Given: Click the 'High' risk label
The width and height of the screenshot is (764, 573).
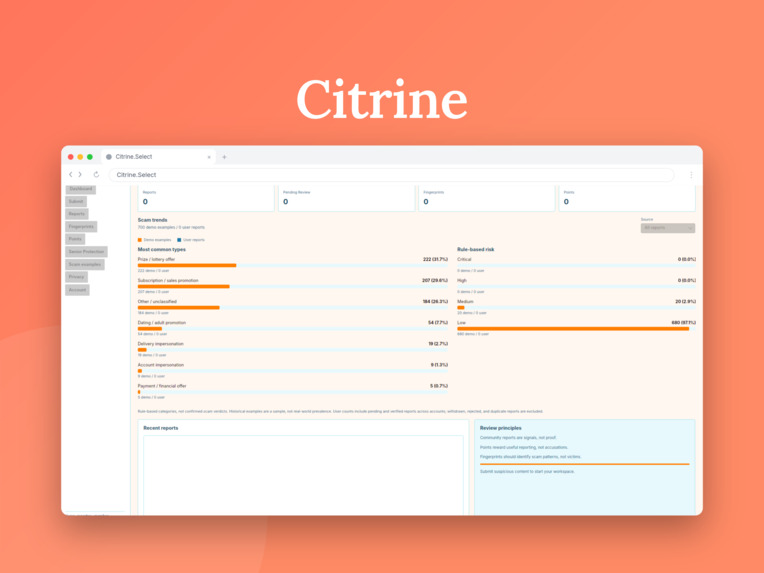Looking at the screenshot, I should coord(462,280).
